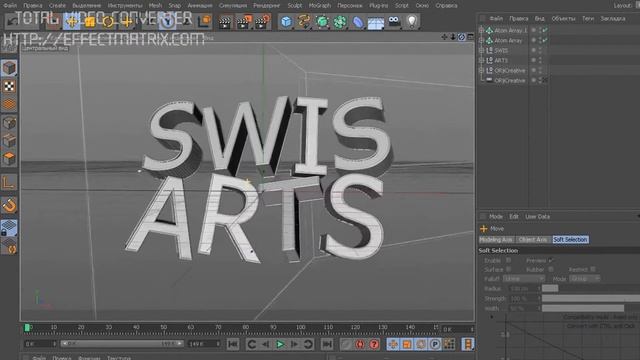640x360 pixels.
Task: Toggle the snap magnet icon
Action: click(9, 205)
